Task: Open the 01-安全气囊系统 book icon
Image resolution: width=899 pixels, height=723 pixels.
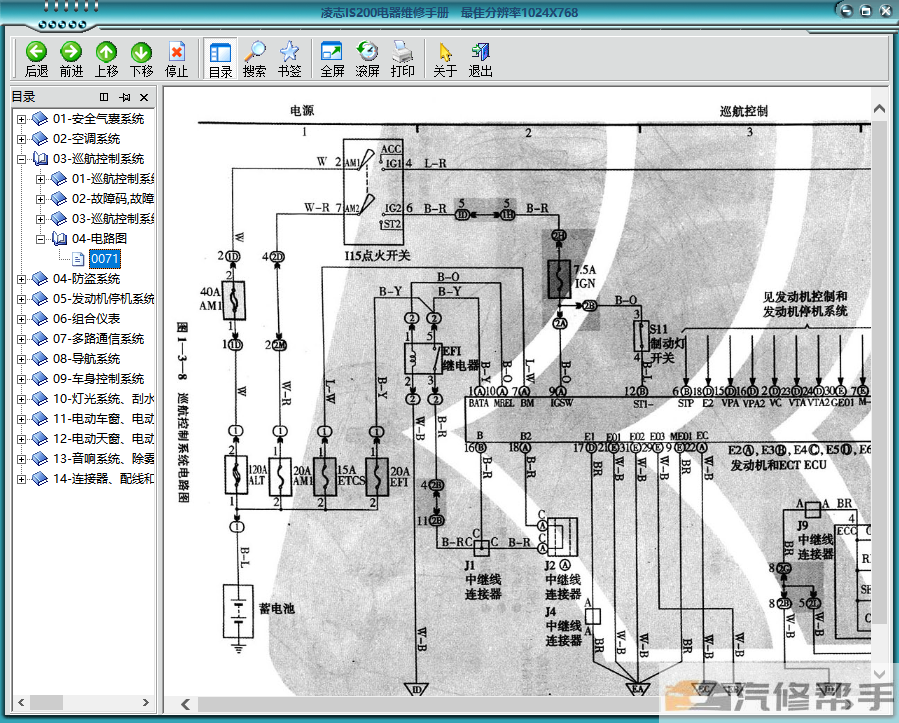Action: pyautogui.click(x=40, y=119)
